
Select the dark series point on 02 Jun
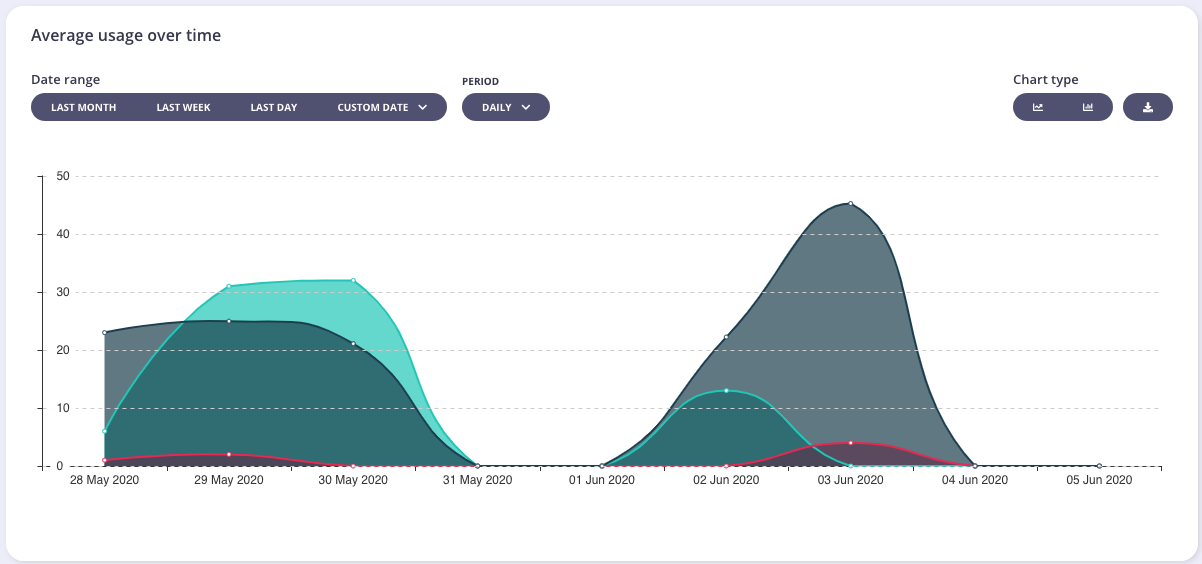[x=726, y=337]
